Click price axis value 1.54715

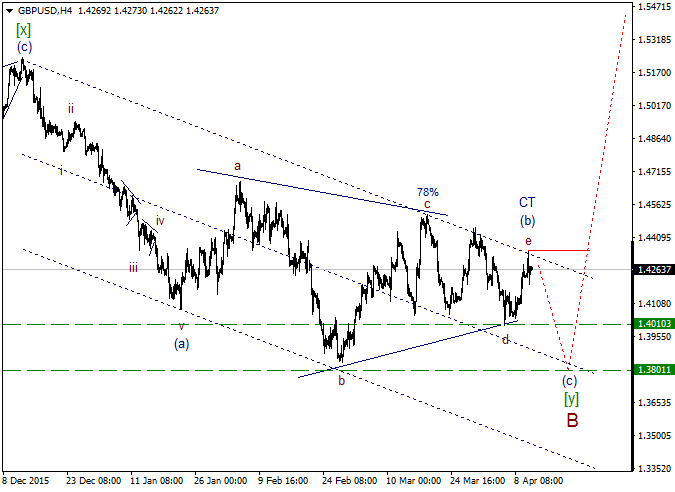[654, 6]
